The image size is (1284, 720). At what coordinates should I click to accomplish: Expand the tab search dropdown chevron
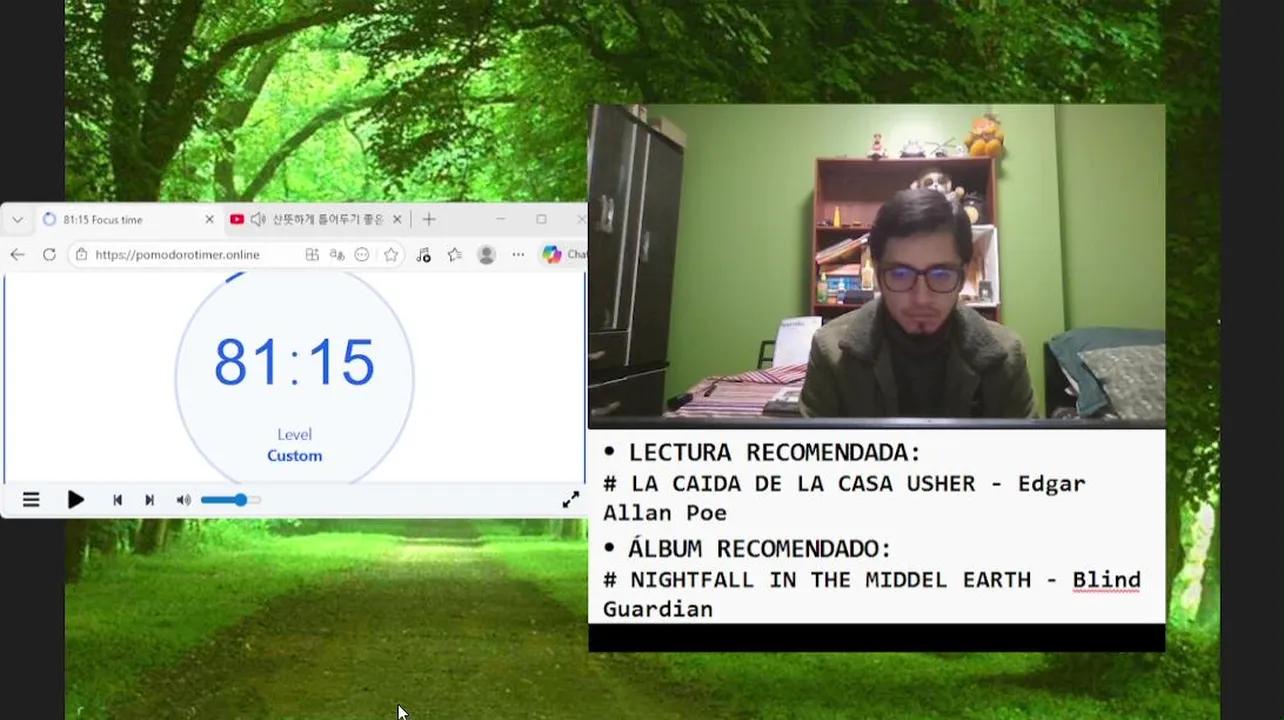pyautogui.click(x=17, y=220)
